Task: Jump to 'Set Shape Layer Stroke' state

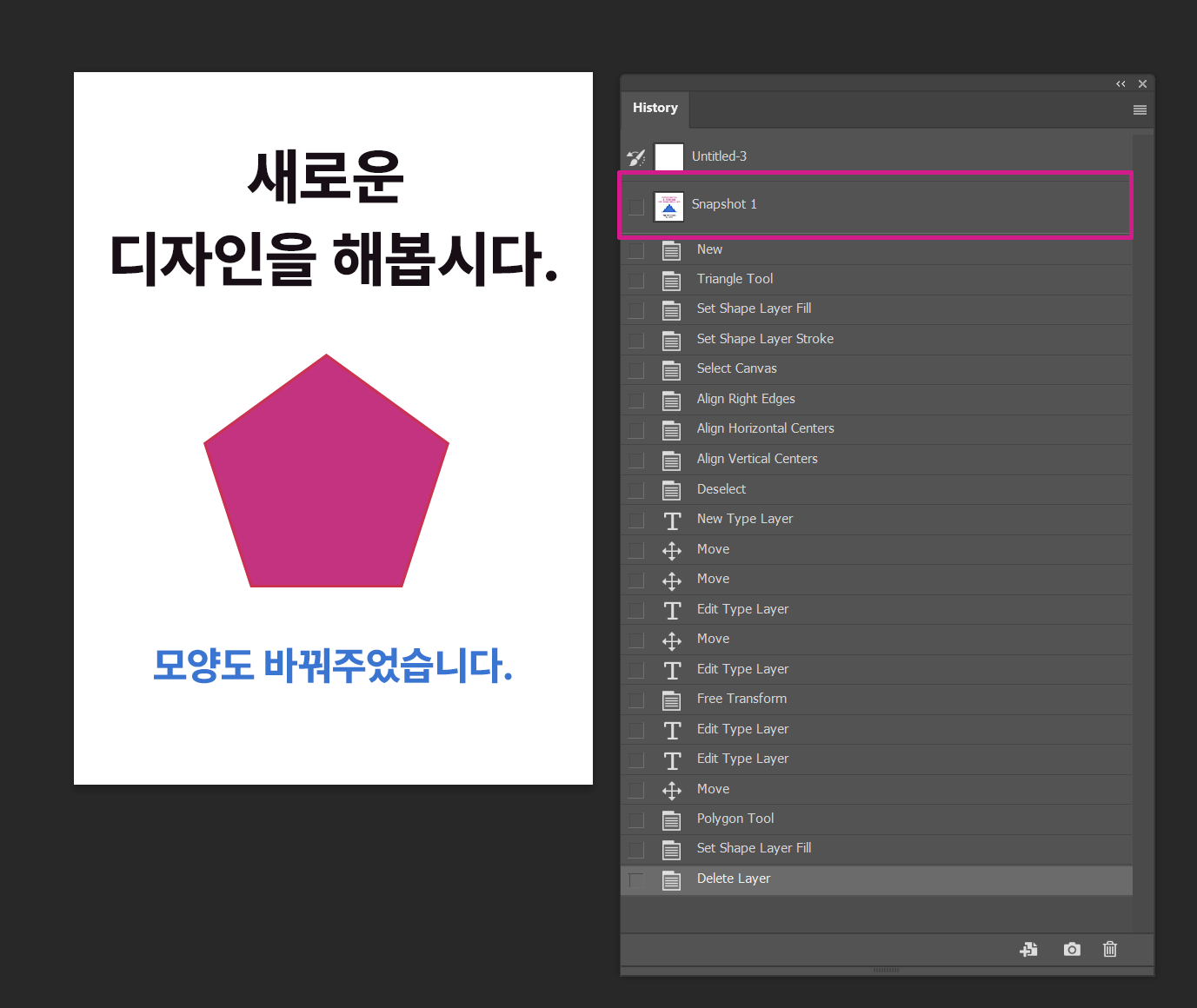Action: pos(765,339)
